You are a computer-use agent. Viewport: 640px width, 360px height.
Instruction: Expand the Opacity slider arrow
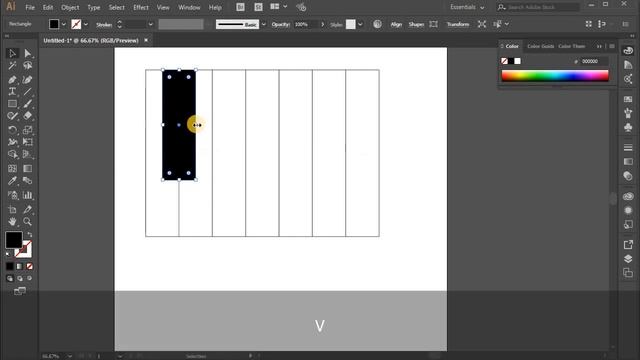tap(322, 24)
